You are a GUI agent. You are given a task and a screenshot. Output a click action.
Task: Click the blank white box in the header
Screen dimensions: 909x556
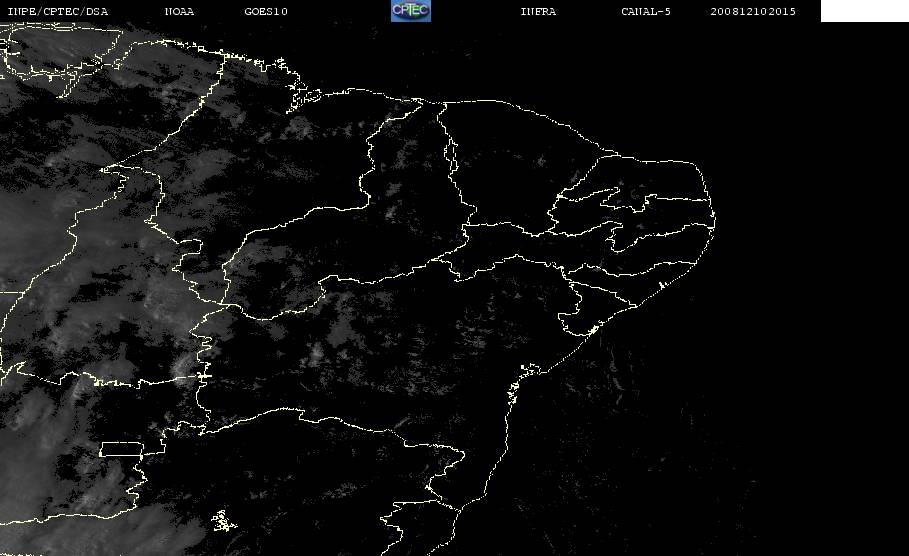[864, 10]
